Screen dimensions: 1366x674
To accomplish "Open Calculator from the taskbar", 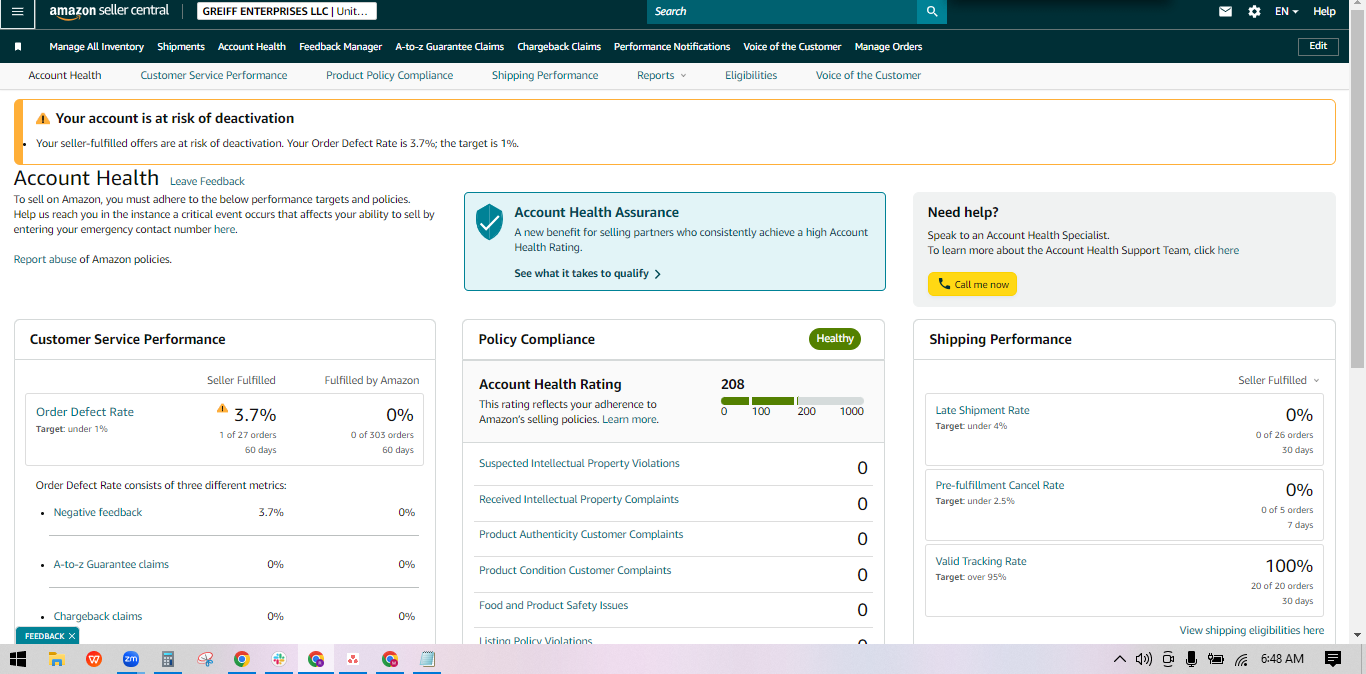I will click(x=168, y=659).
